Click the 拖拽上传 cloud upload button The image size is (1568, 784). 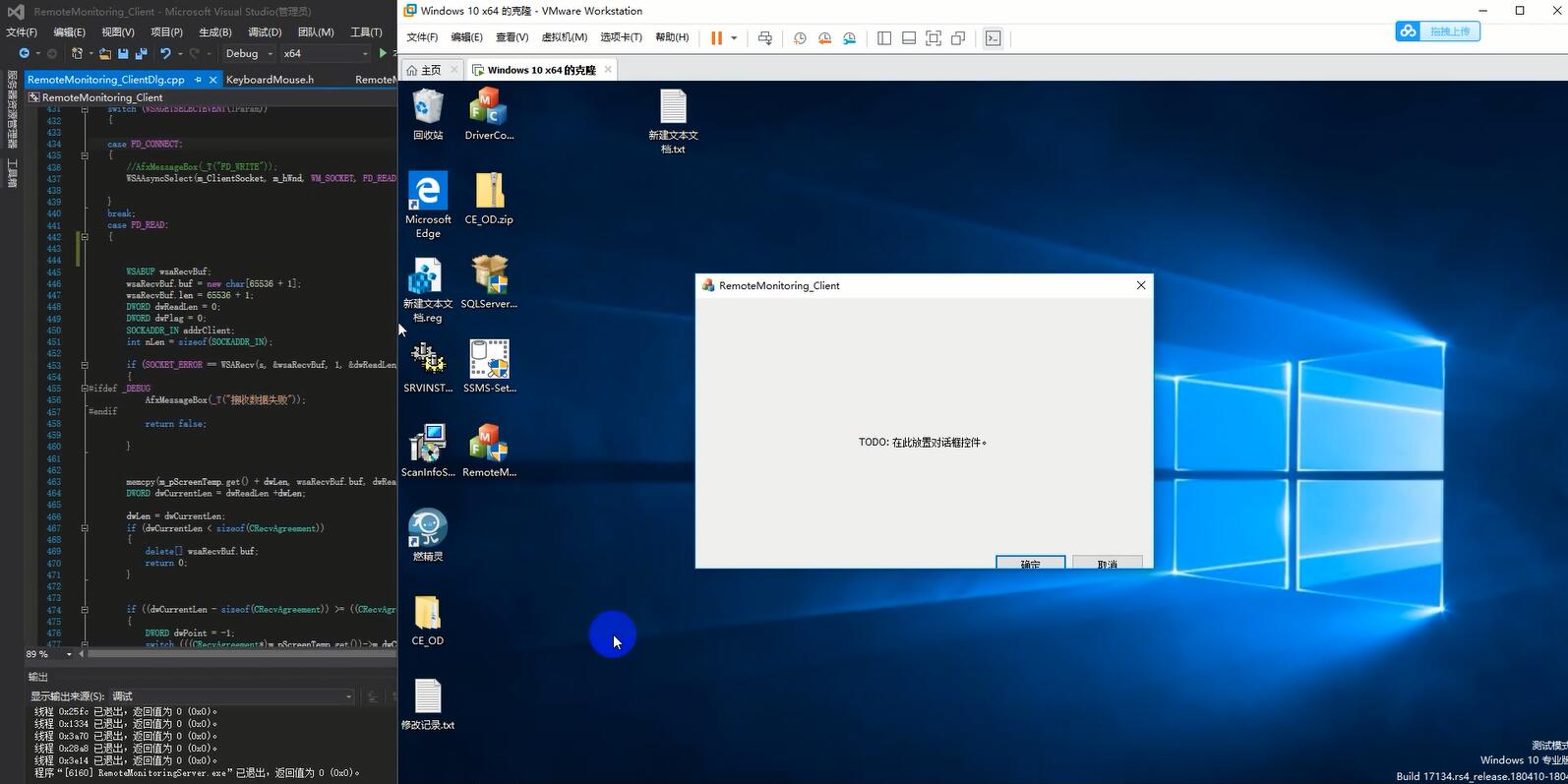pos(1437,31)
